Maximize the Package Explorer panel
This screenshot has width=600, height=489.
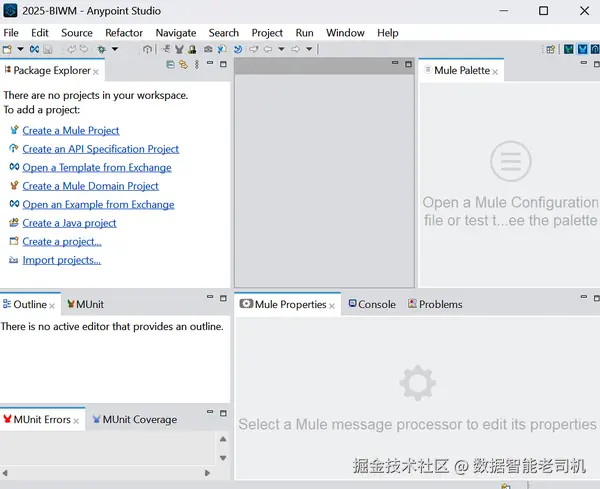[x=223, y=64]
